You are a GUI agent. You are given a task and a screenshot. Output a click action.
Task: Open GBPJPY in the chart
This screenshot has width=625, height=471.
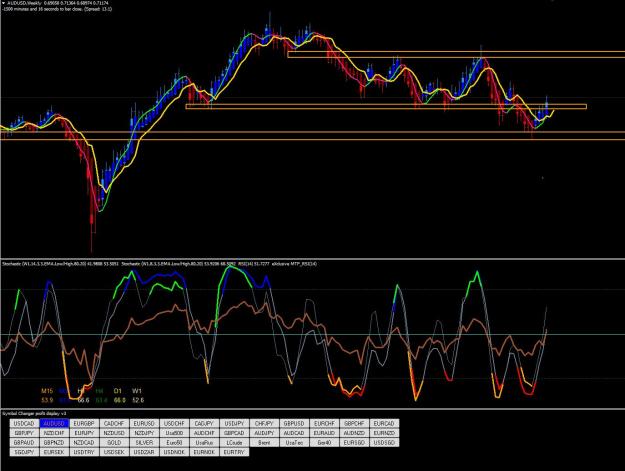[24, 433]
